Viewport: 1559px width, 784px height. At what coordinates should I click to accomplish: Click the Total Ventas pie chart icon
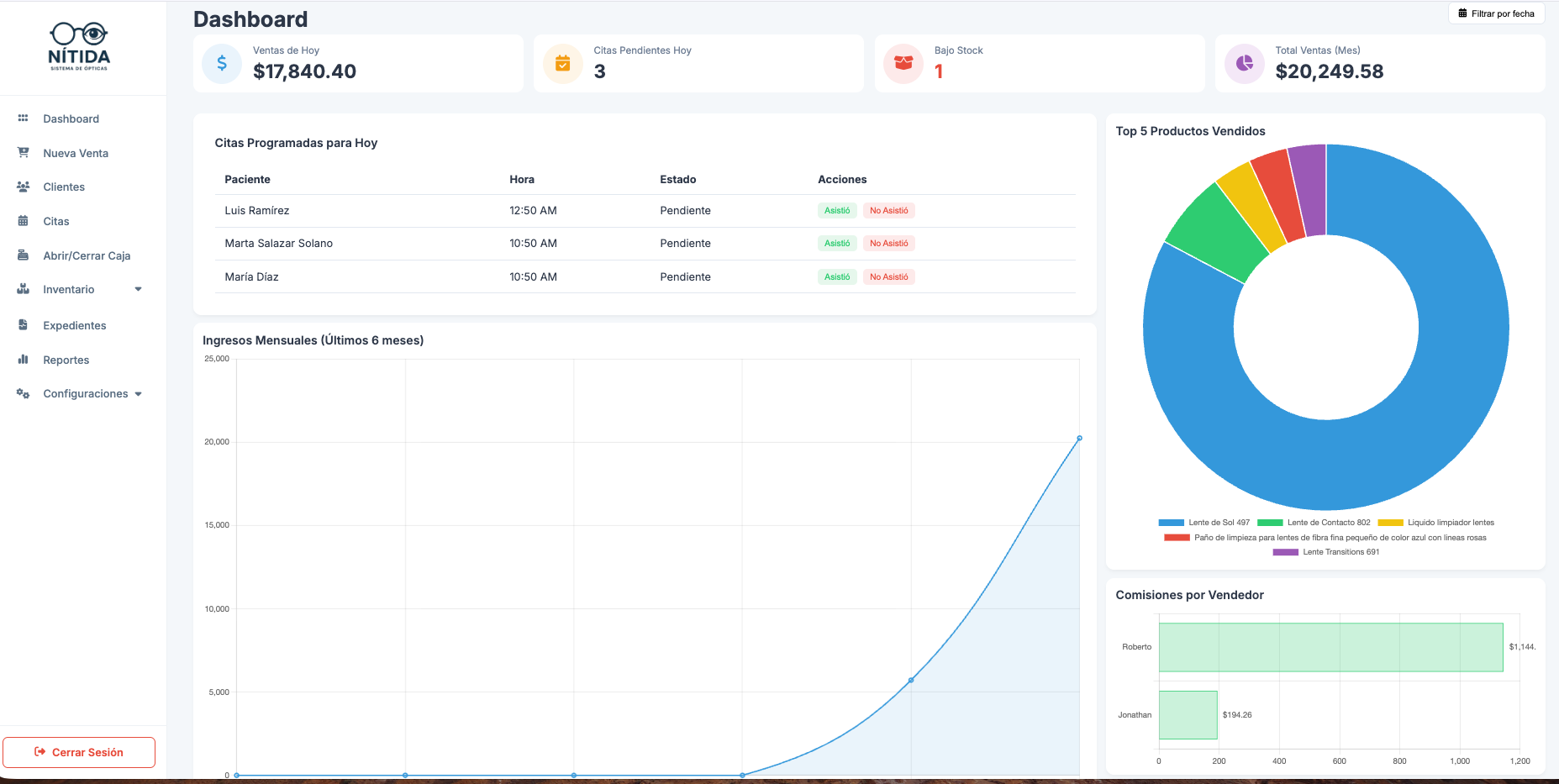[x=1245, y=63]
